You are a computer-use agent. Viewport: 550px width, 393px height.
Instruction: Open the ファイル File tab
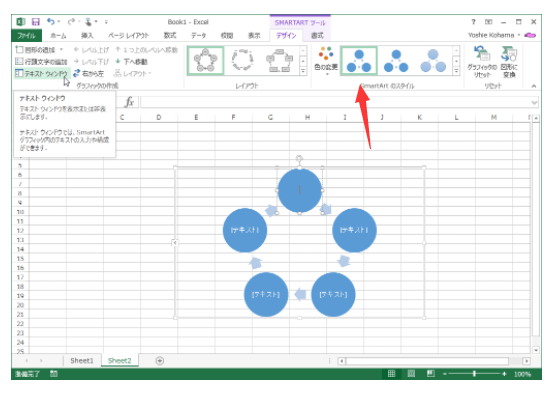click(27, 35)
